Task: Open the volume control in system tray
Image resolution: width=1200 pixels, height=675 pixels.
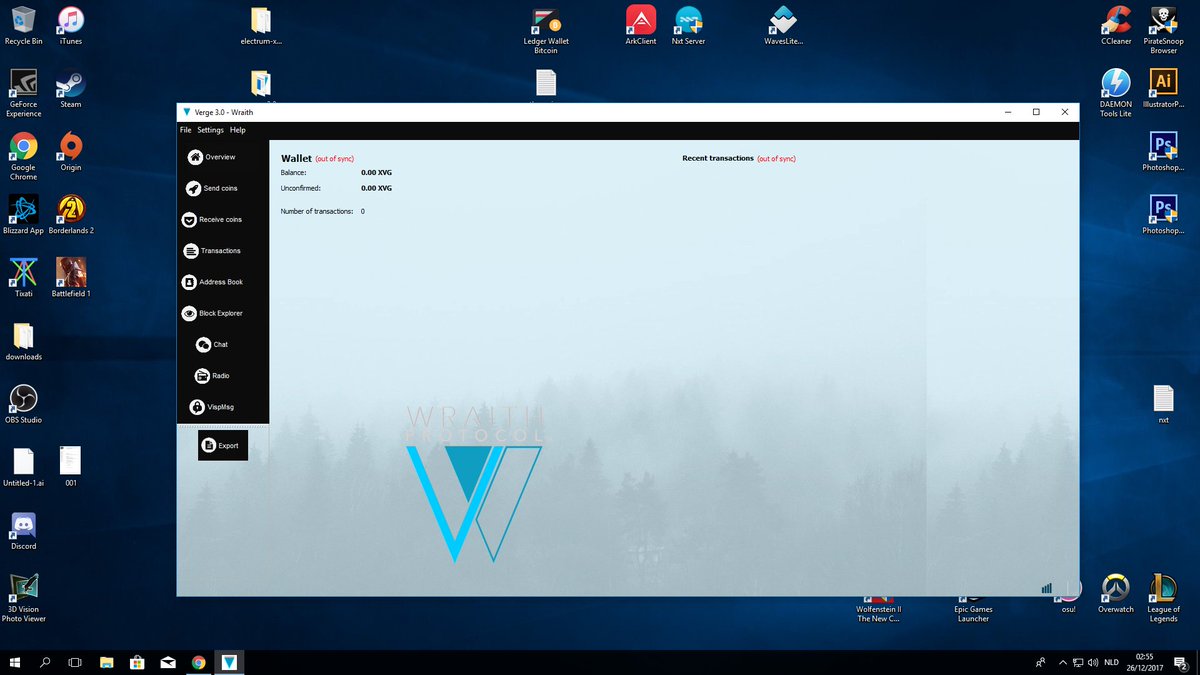Action: [1092, 662]
